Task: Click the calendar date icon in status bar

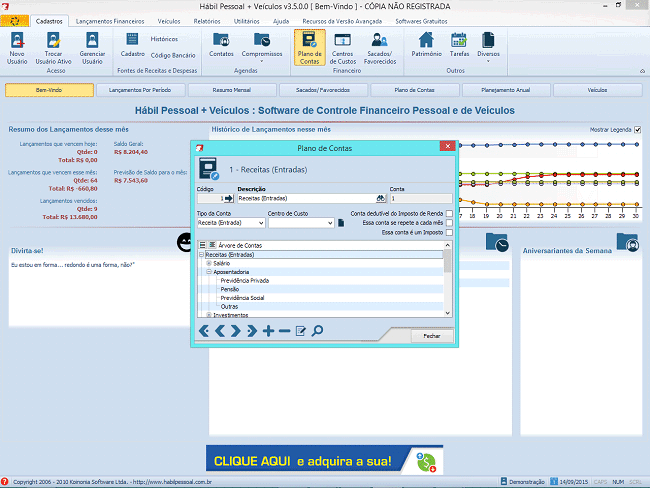Action: [554, 481]
